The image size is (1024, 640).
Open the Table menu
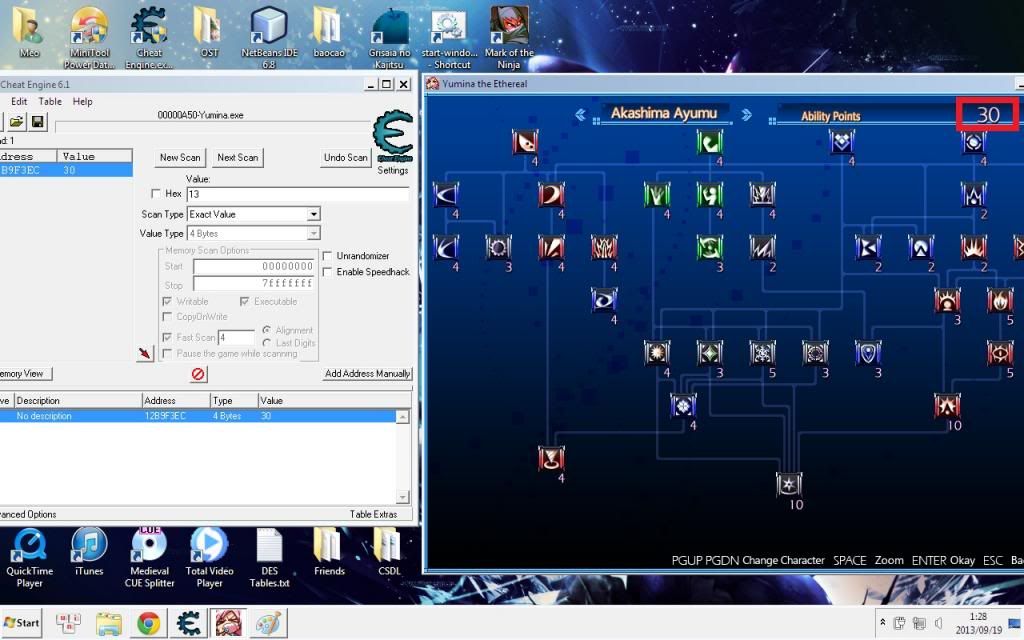pos(50,101)
